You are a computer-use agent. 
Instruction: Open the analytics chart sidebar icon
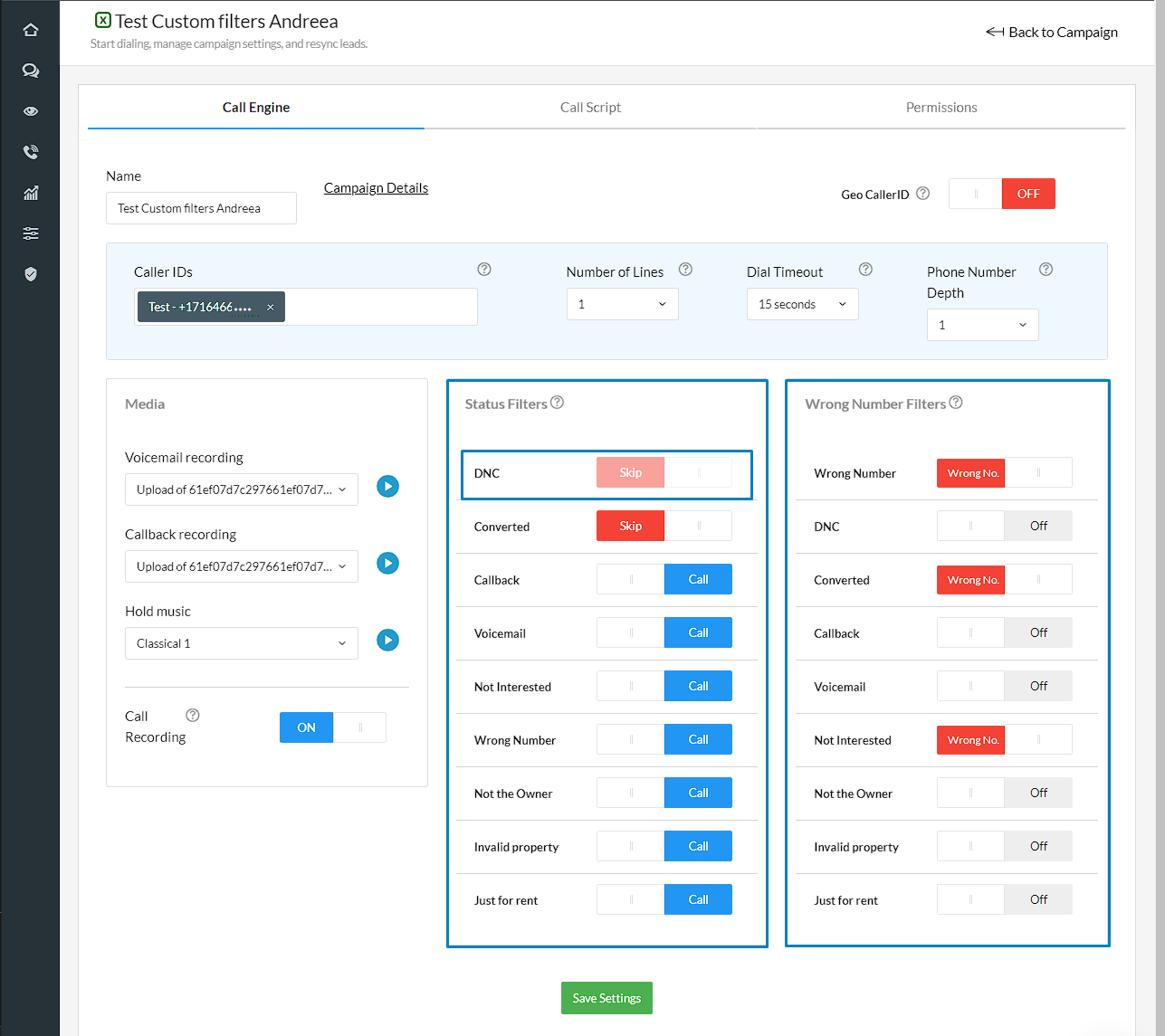coord(31,193)
